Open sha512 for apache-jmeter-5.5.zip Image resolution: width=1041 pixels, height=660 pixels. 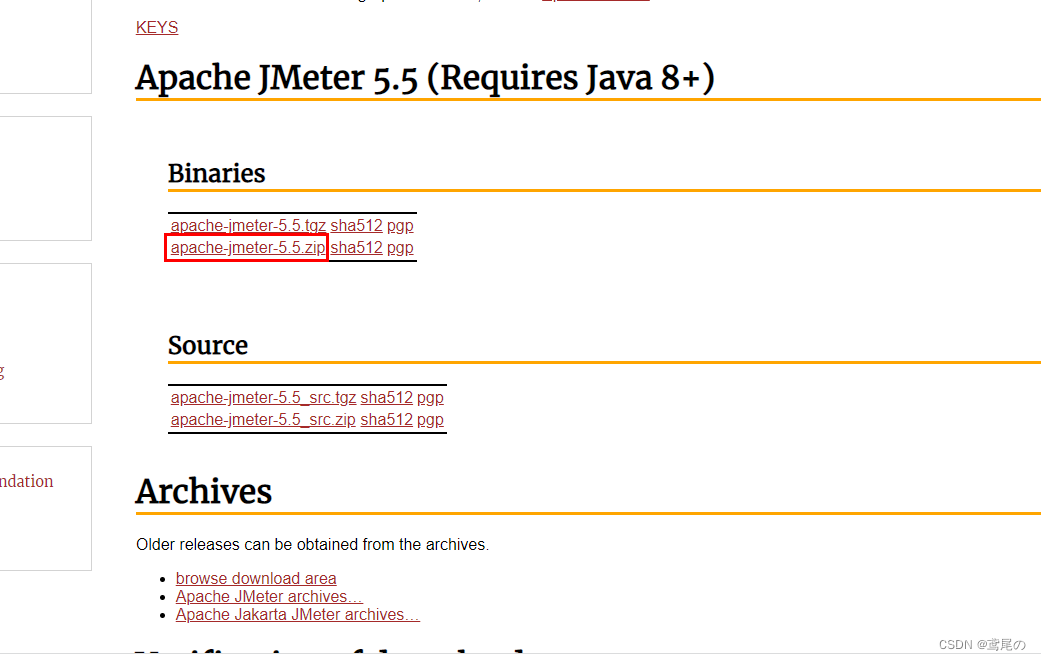pos(357,248)
